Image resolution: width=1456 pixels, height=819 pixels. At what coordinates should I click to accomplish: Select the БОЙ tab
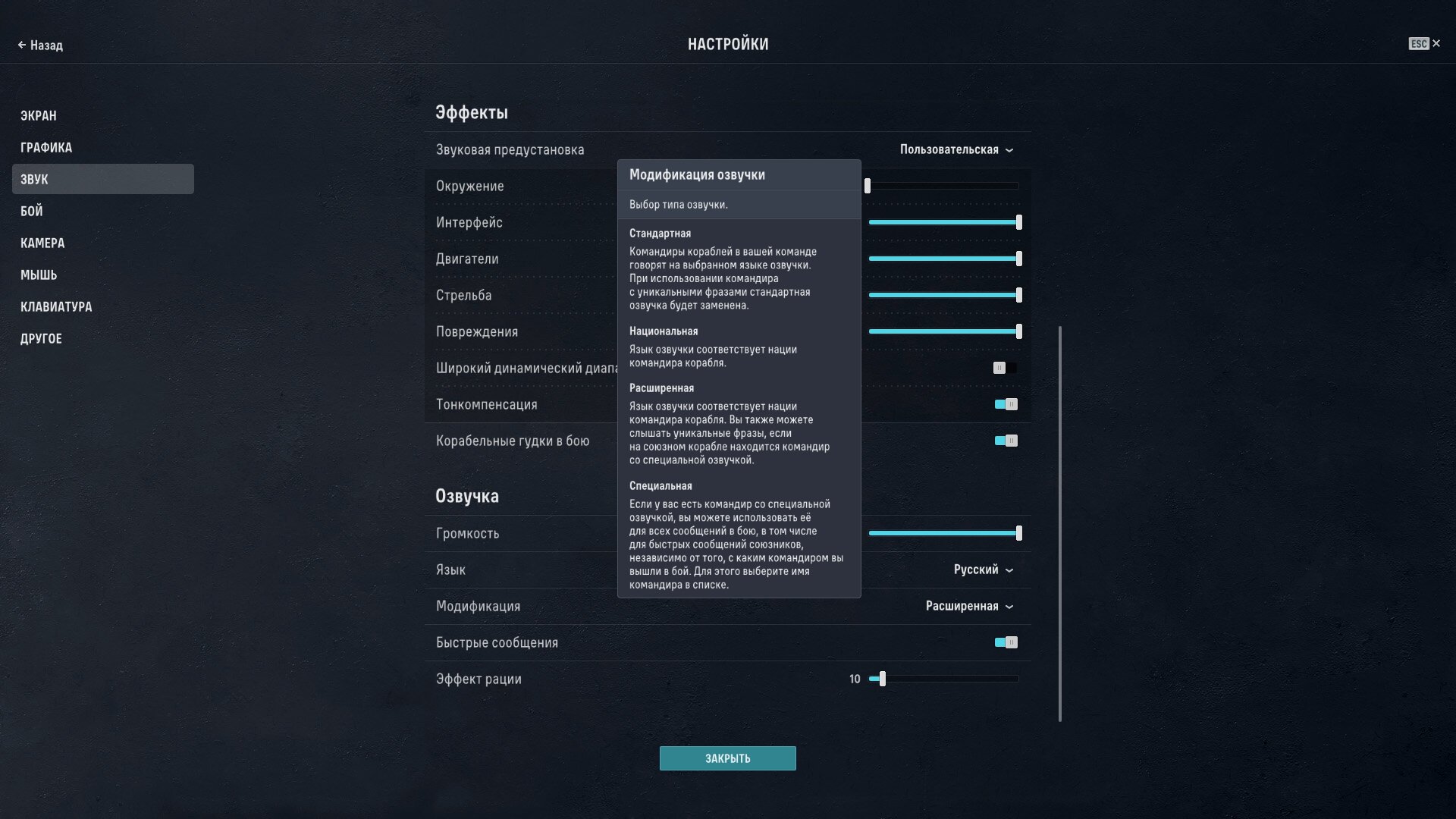click(32, 211)
